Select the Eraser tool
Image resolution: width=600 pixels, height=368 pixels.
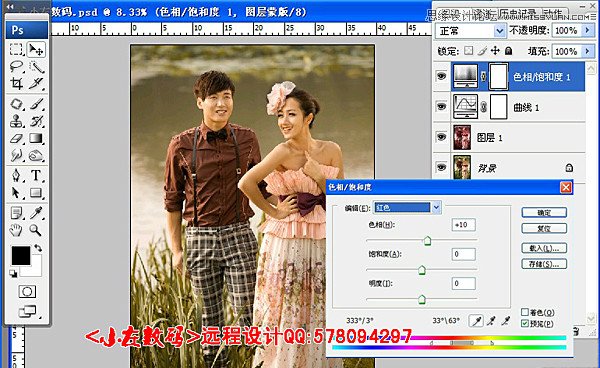click(x=16, y=138)
